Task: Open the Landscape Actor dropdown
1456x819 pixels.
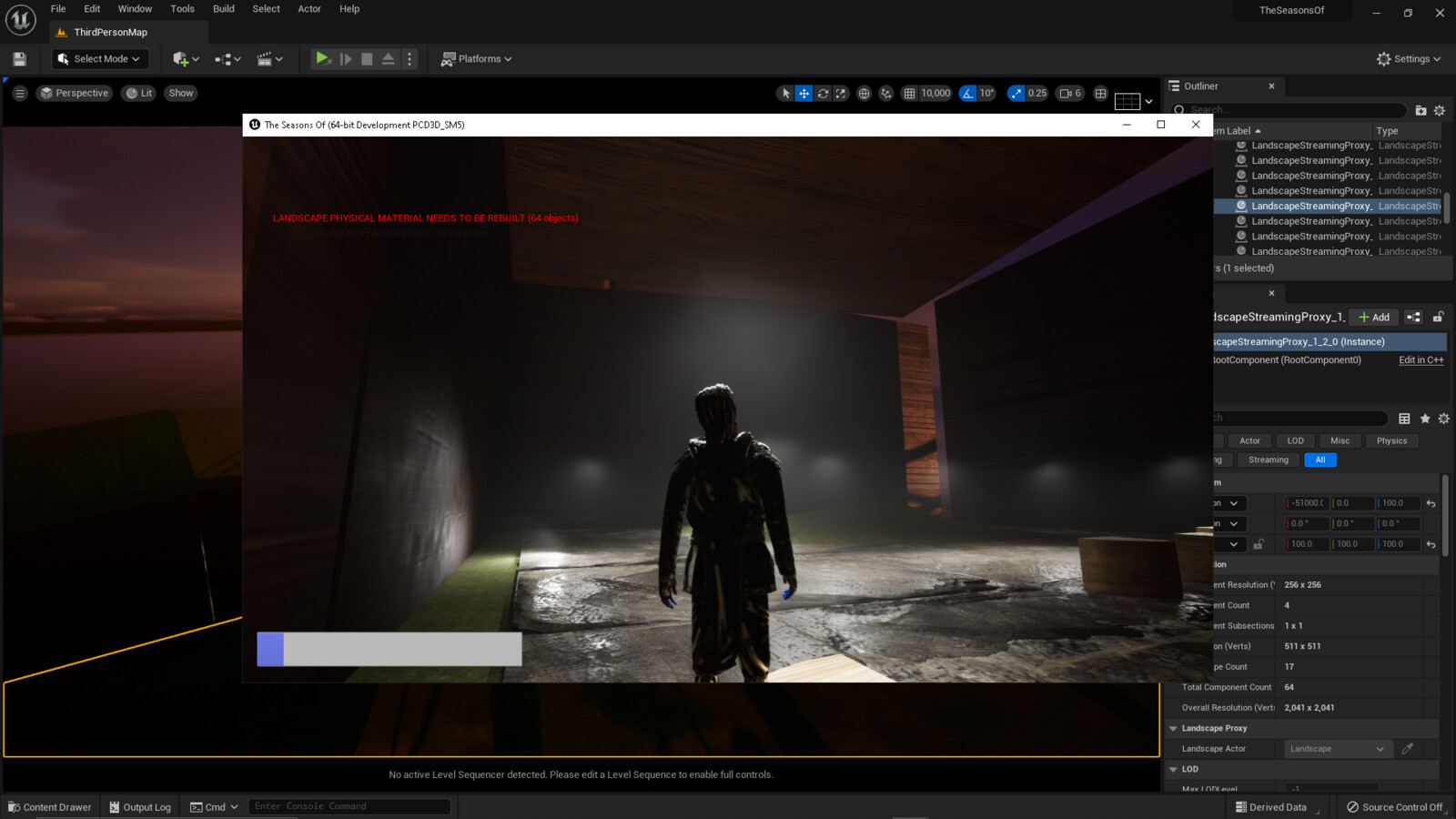Action: tap(1339, 749)
